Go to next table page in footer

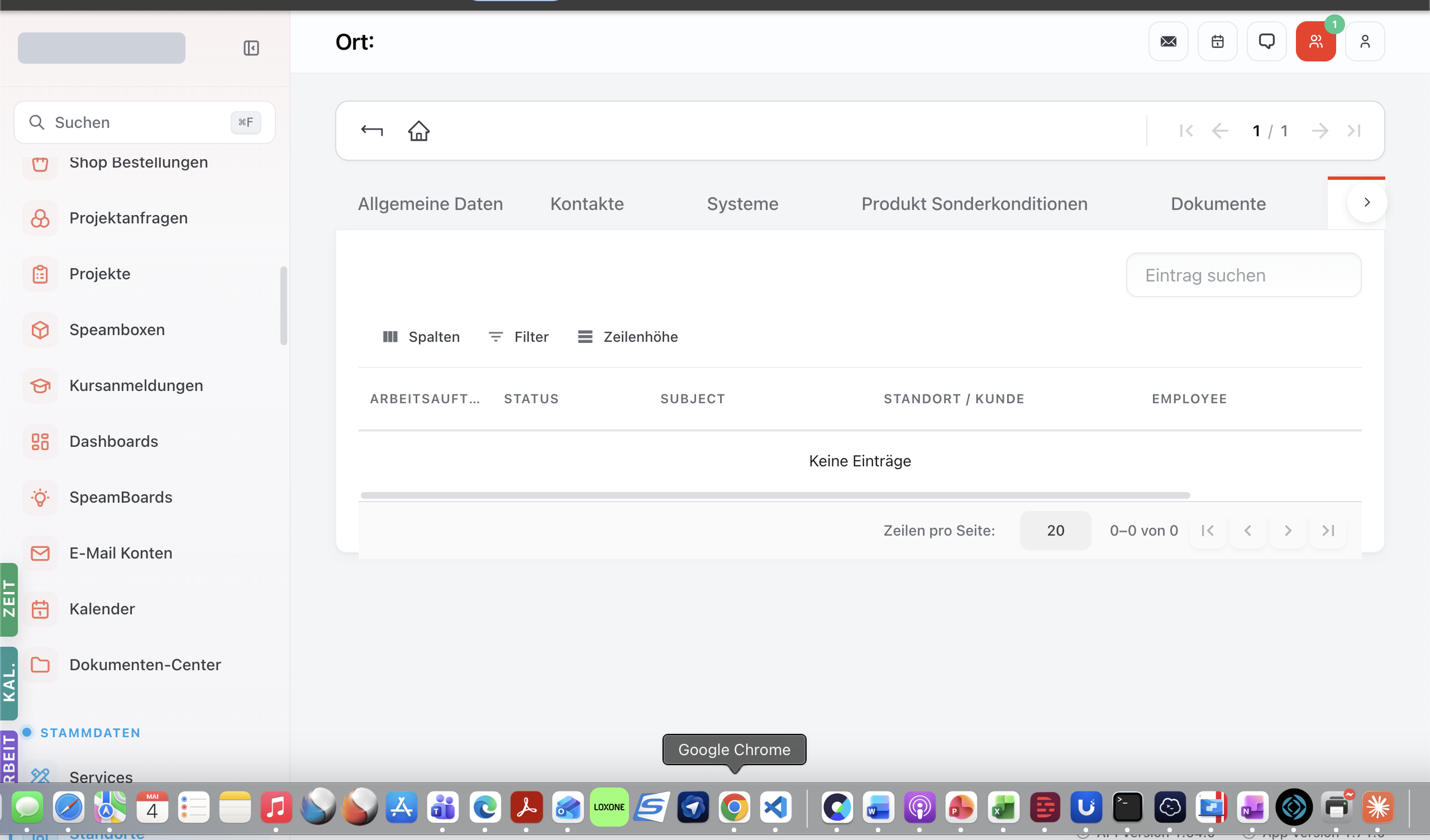point(1288,530)
